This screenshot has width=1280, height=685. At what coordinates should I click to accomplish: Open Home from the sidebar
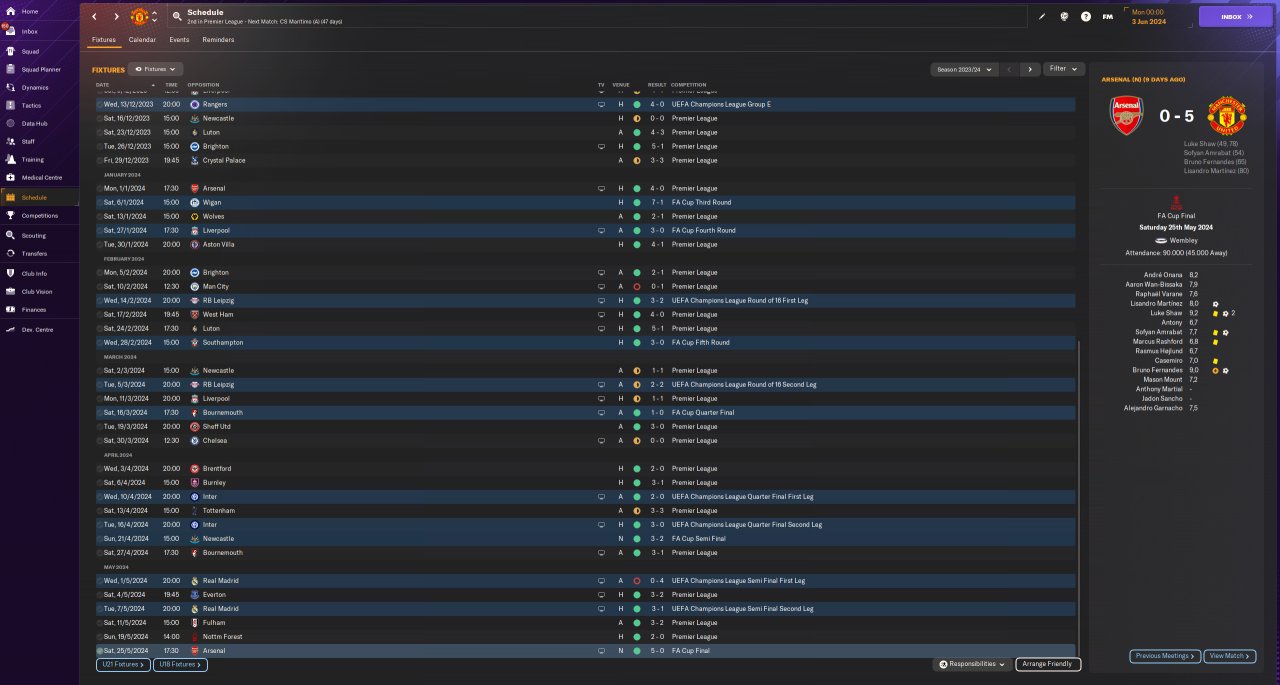pos(37,11)
